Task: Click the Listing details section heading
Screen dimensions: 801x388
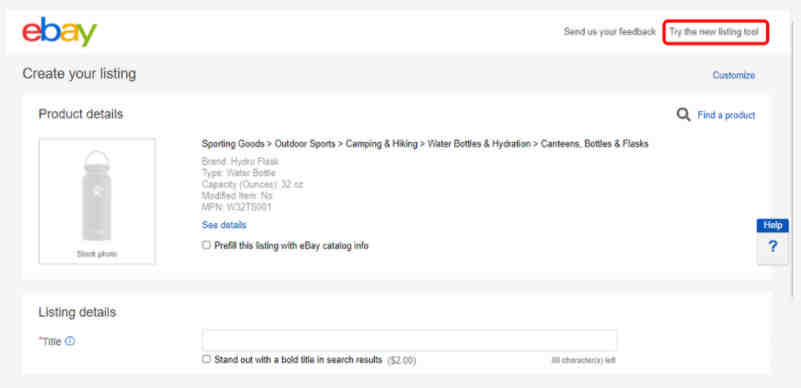Action: click(77, 312)
